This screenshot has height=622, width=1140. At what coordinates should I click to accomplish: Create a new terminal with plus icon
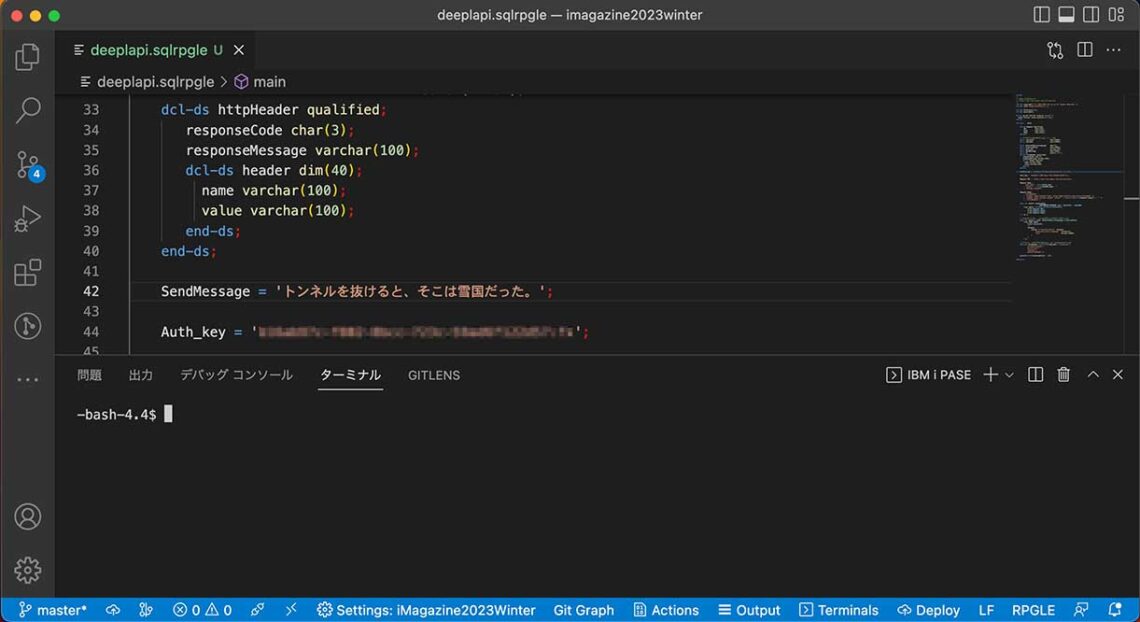point(990,375)
